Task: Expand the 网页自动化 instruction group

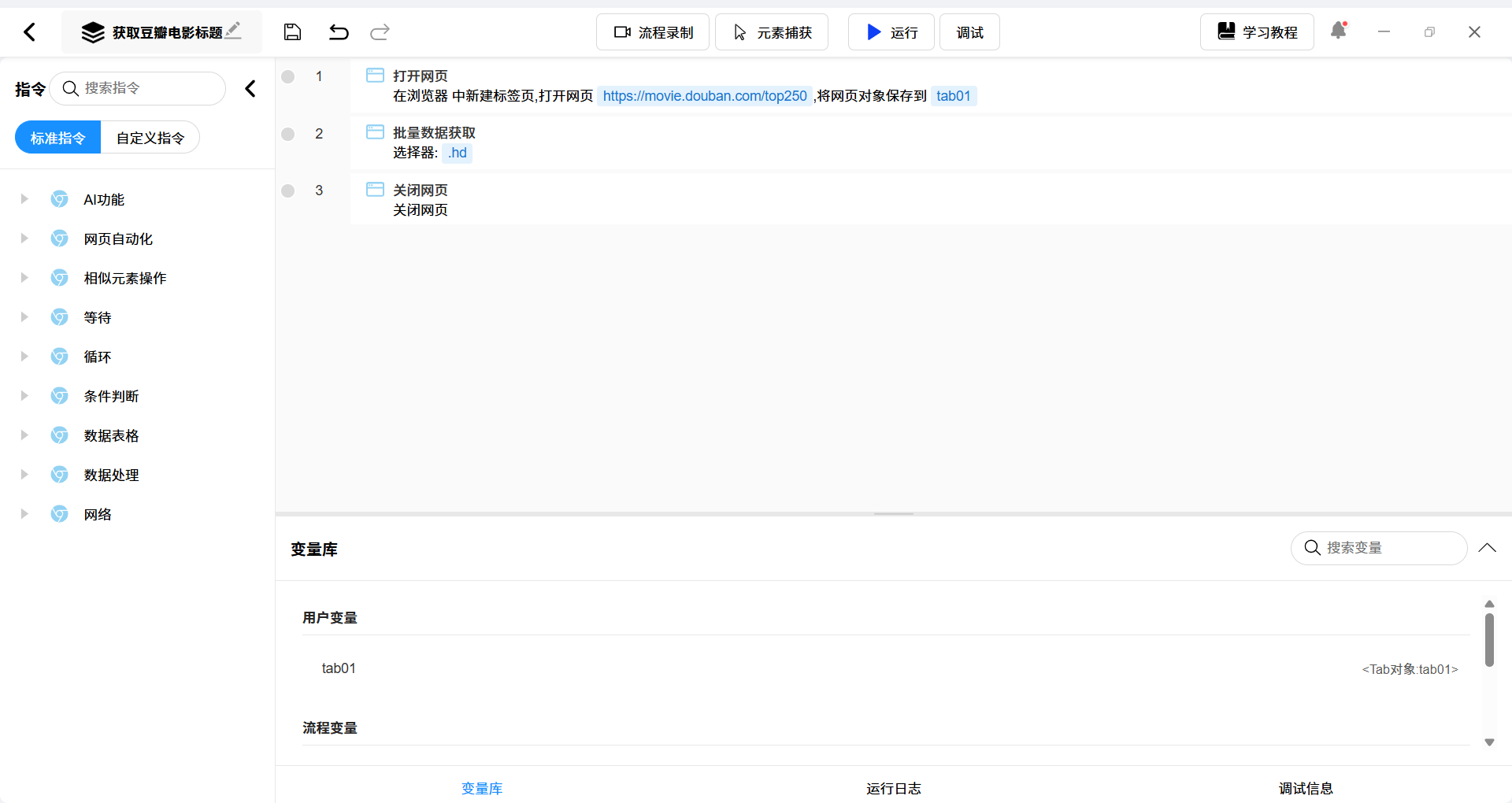Action: 24,239
